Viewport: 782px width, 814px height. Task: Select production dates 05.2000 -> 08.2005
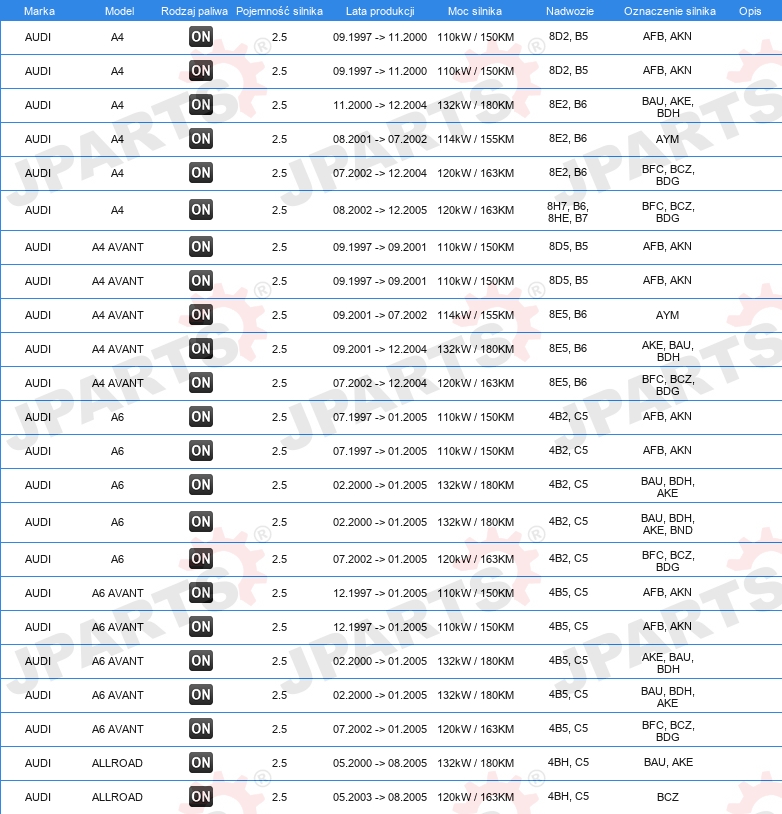(x=380, y=763)
